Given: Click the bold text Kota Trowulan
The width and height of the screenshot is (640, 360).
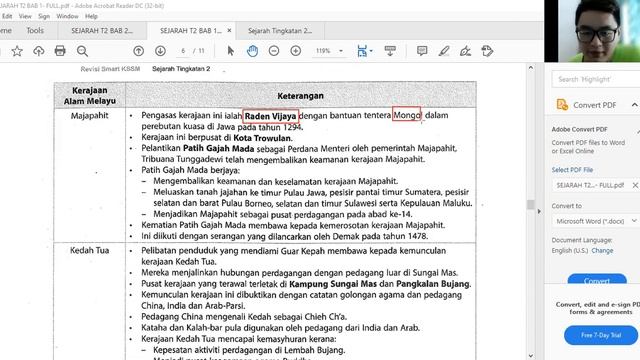Looking at the screenshot, I should [x=262, y=138].
